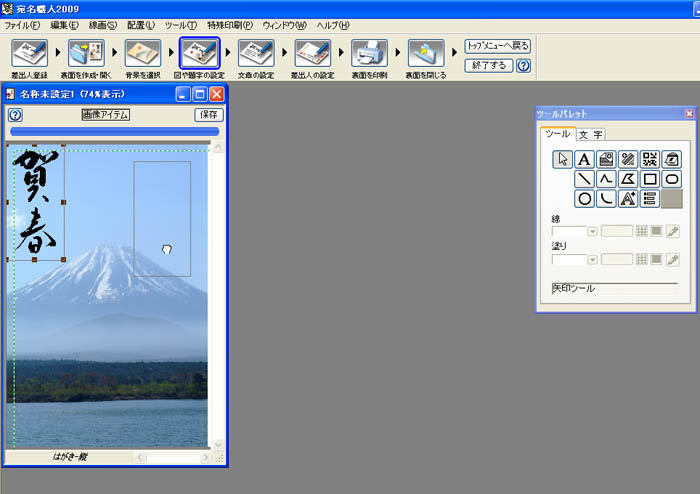Click the 線 color swatch
This screenshot has height=494, width=700.
(x=656, y=232)
